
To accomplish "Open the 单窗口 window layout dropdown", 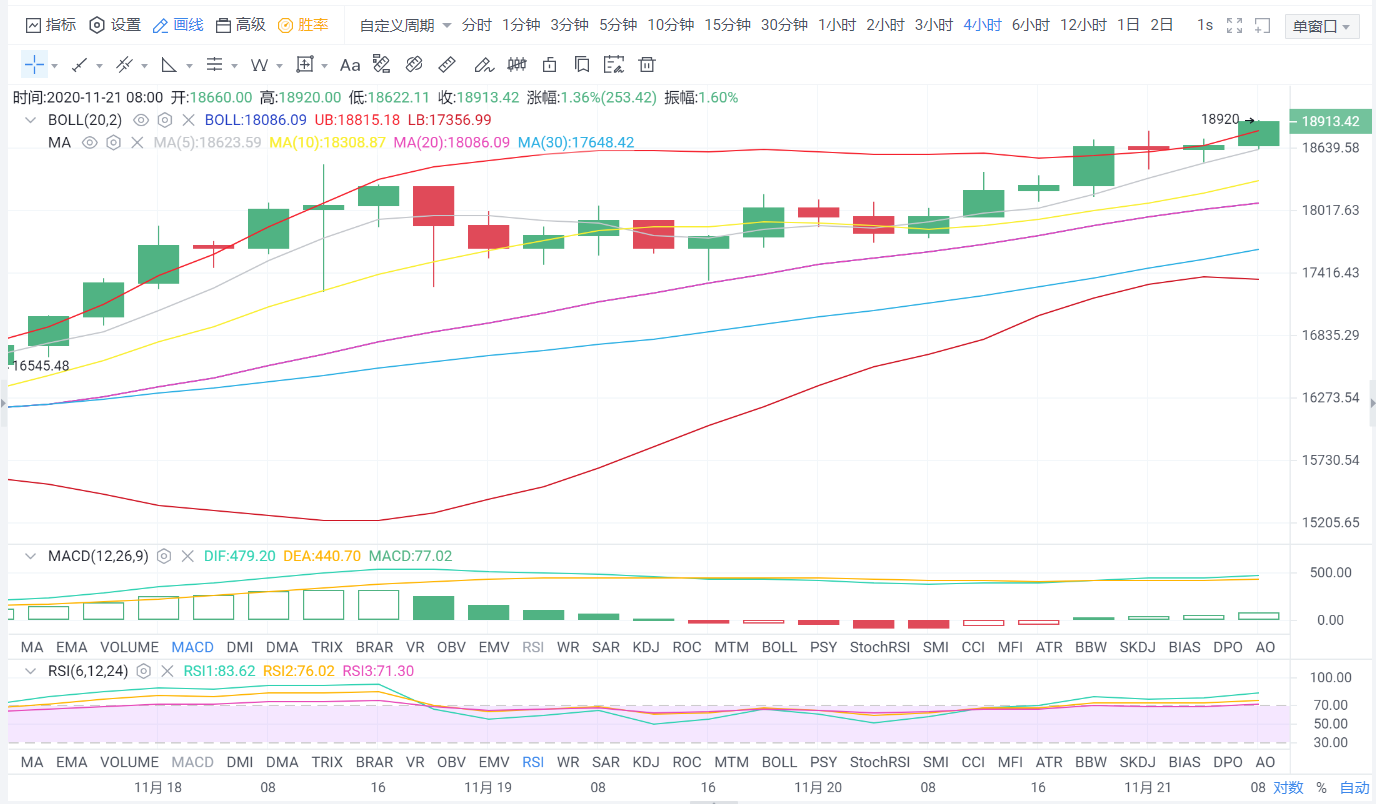I will pos(1321,26).
